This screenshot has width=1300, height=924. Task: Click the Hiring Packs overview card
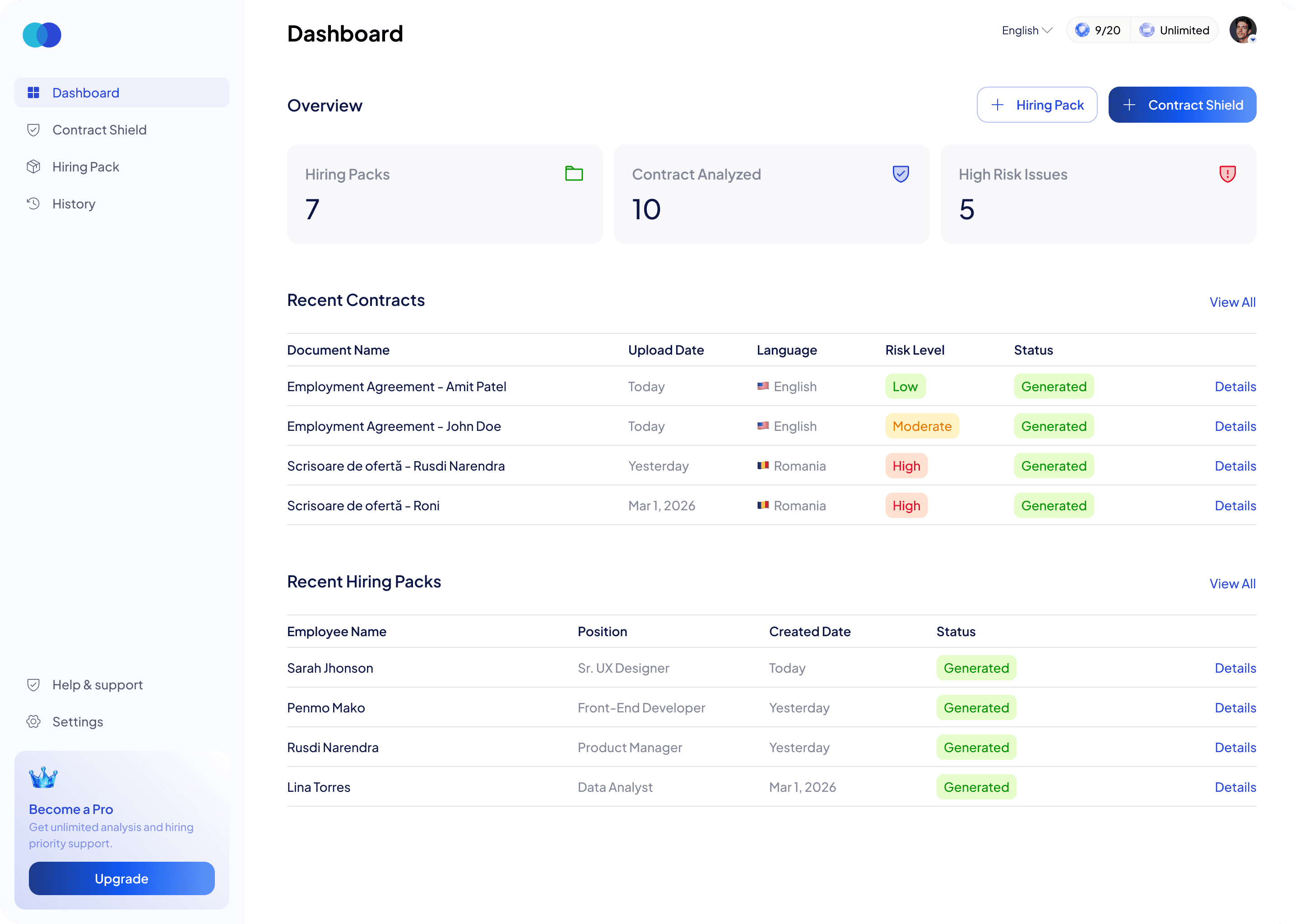pyautogui.click(x=445, y=194)
